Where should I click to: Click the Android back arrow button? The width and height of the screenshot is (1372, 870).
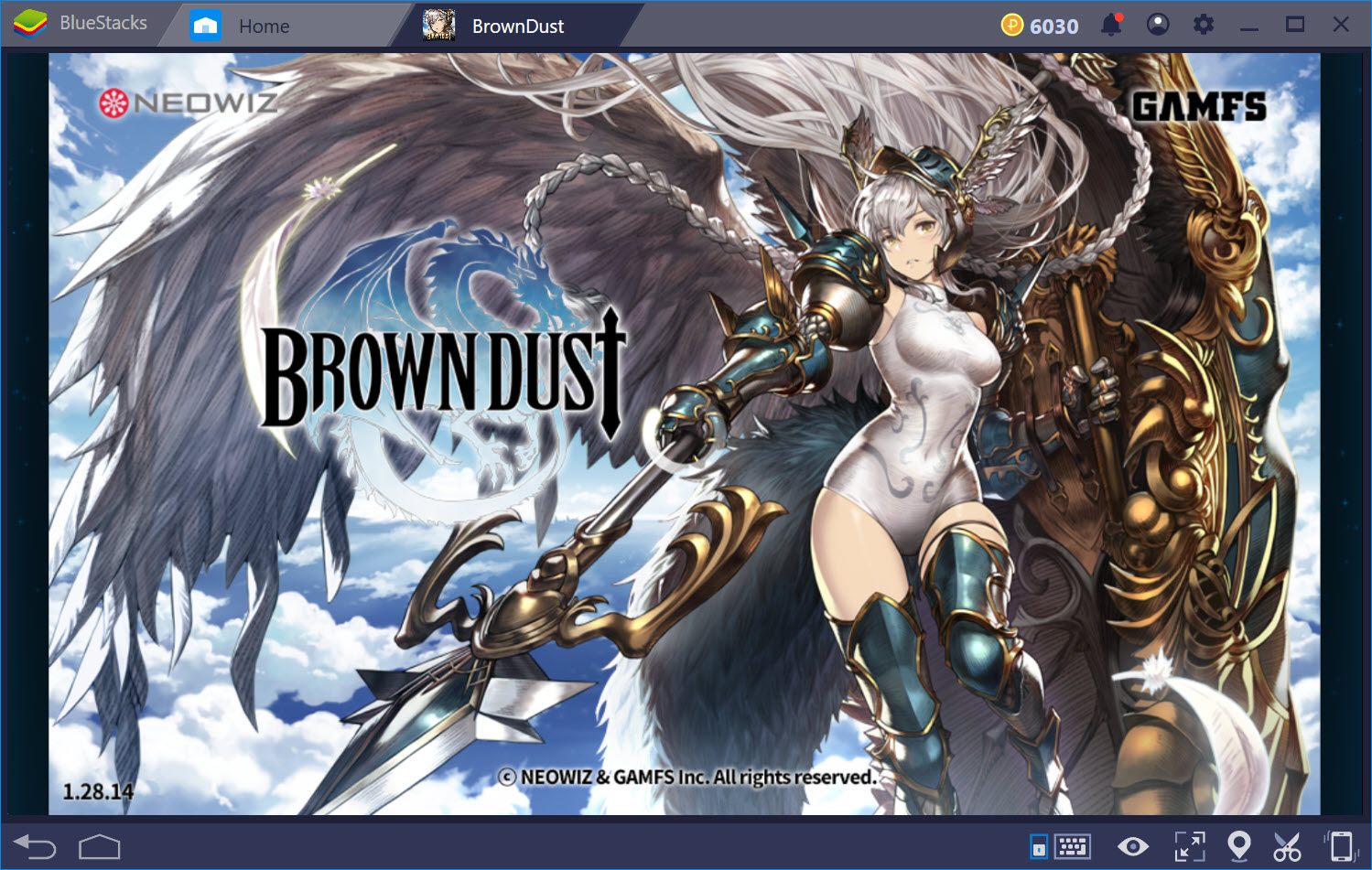35,847
